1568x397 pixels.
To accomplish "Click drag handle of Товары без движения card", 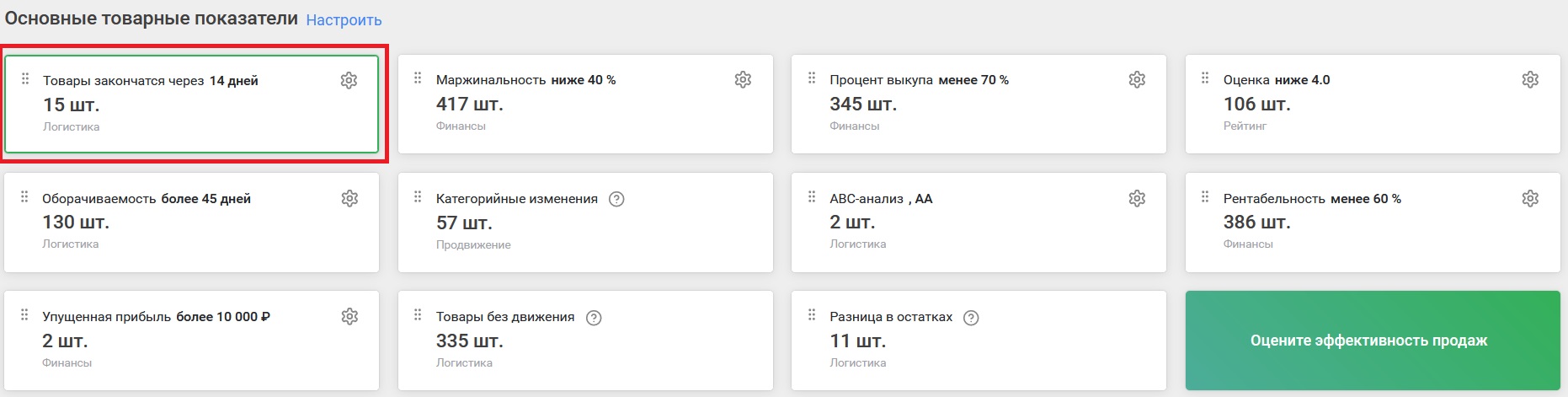I will 418,315.
